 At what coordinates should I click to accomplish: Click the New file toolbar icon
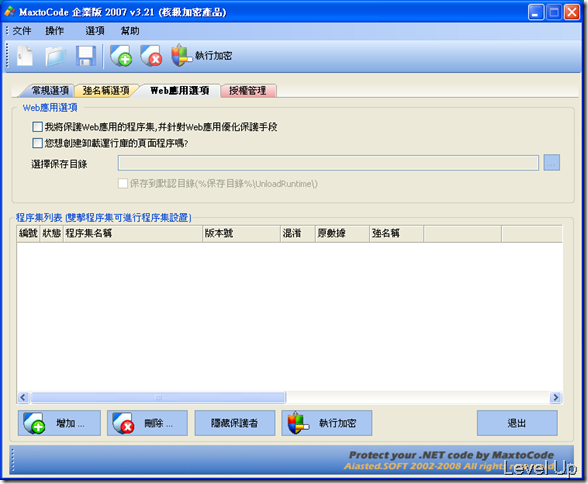pos(25,56)
